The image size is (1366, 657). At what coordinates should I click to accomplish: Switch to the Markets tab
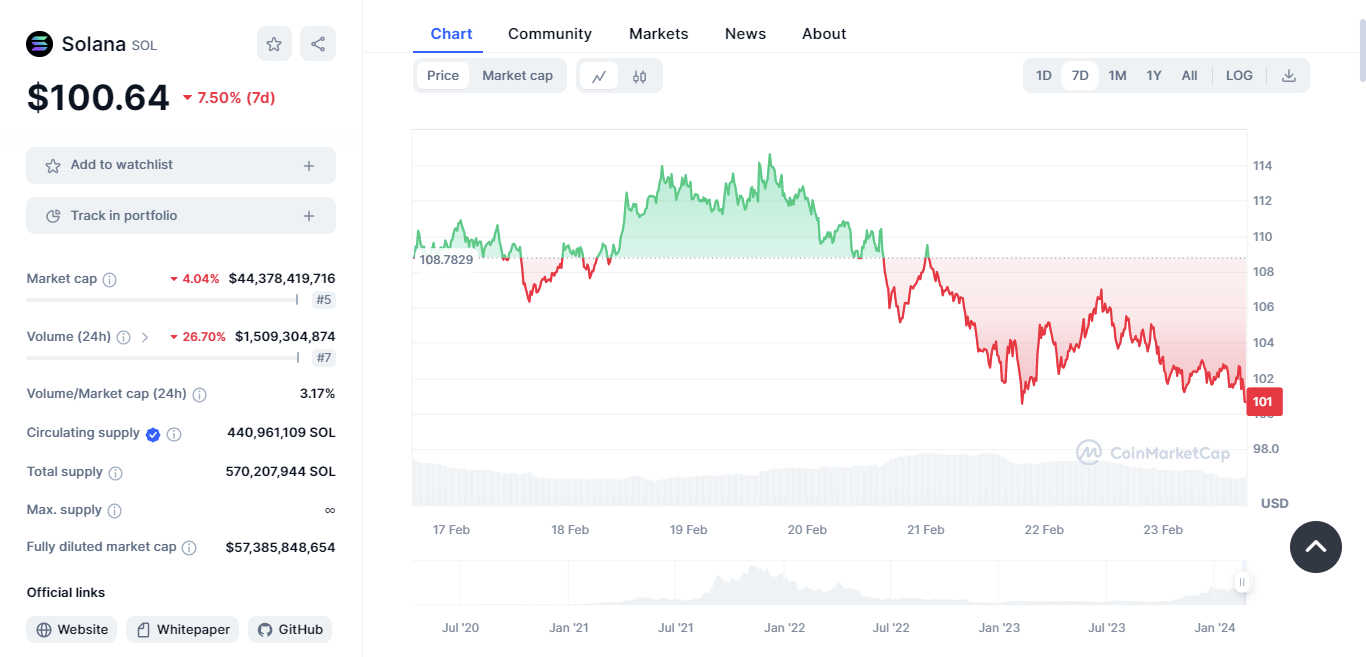click(659, 34)
